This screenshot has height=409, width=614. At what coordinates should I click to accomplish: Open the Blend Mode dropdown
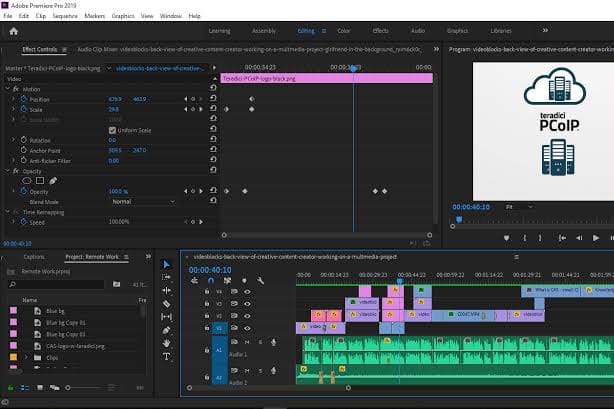pyautogui.click(x=141, y=201)
